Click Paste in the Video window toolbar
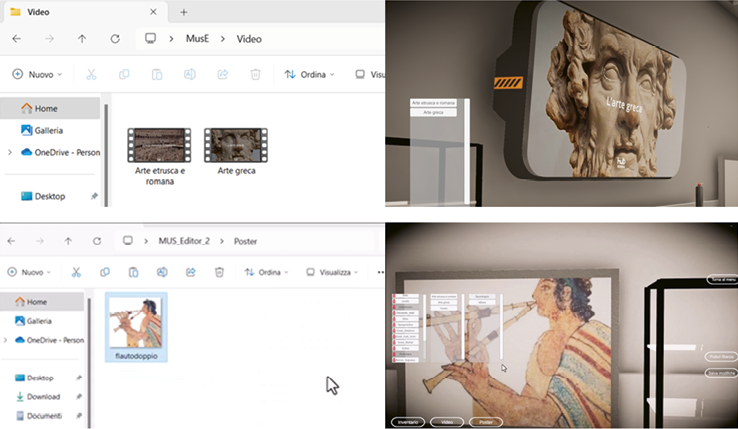The image size is (738, 429). (157, 74)
